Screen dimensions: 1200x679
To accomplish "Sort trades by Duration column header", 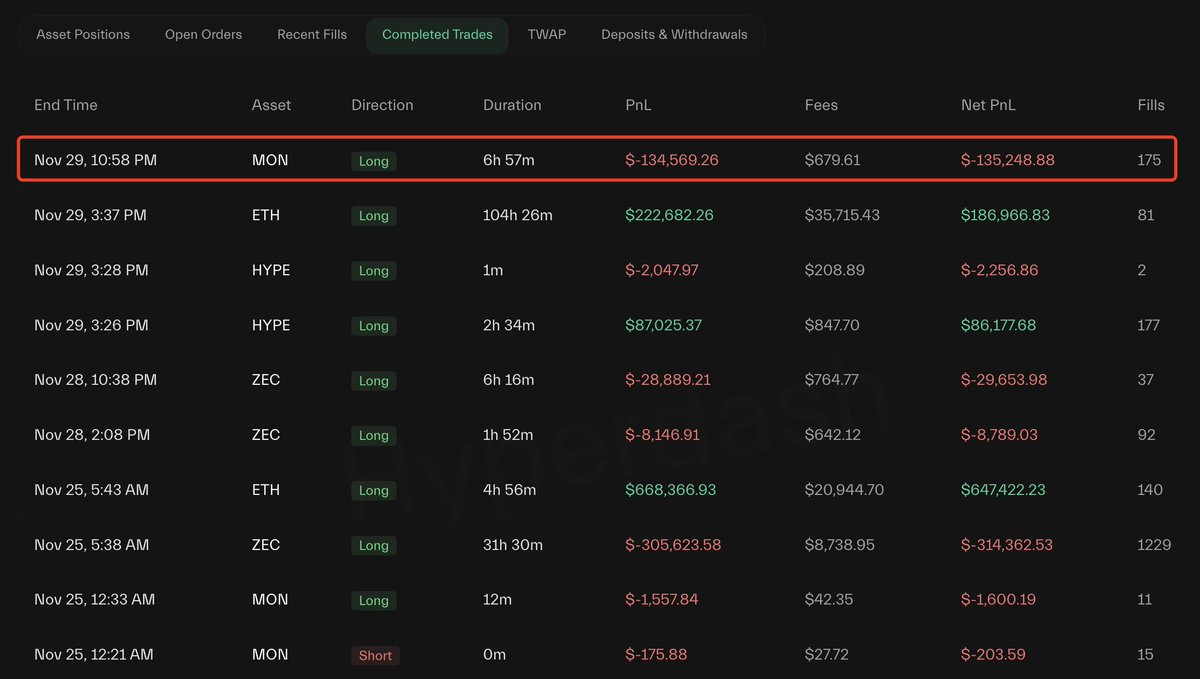I will pos(512,105).
